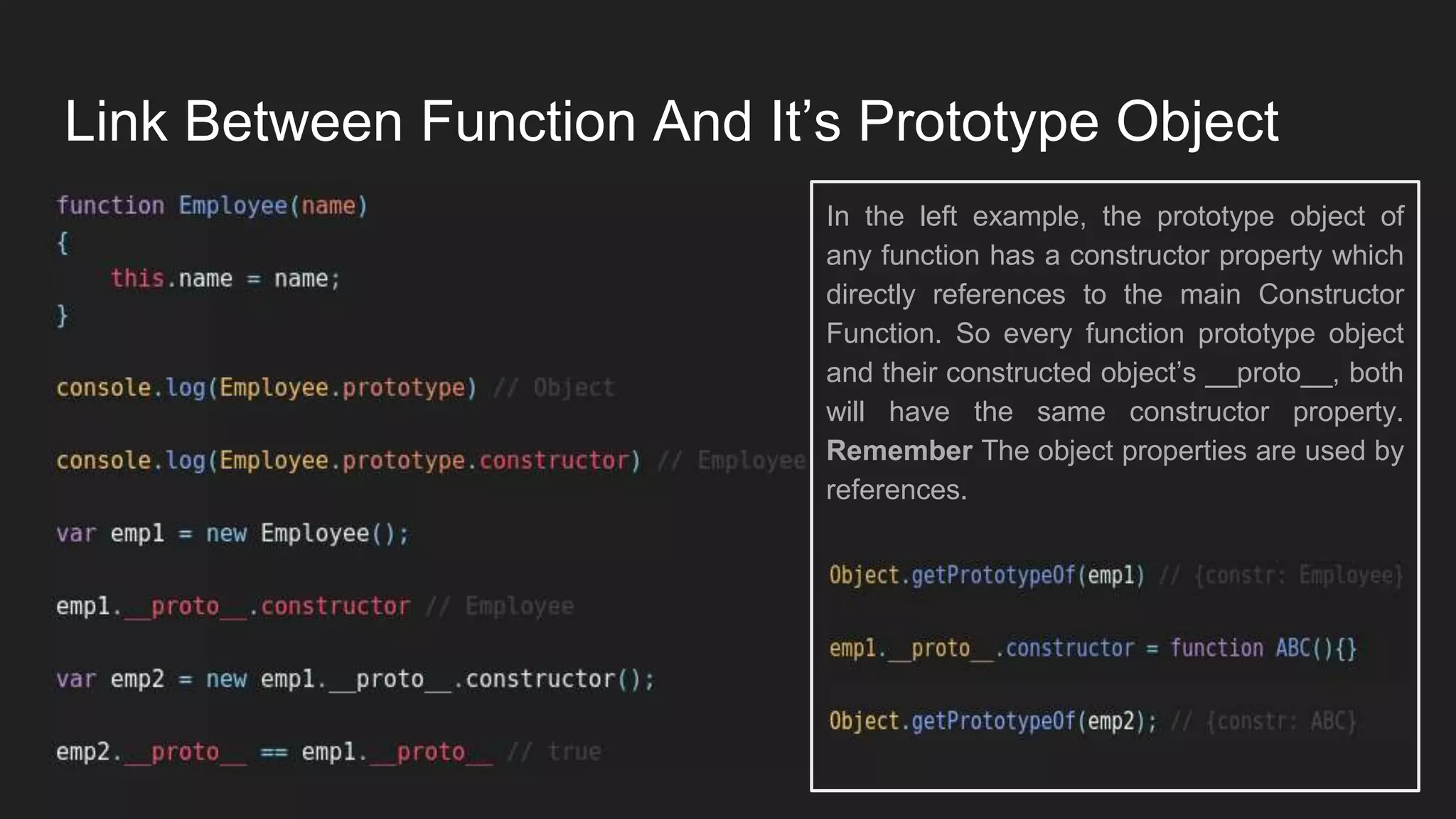The image size is (1456, 819).
Task: Click the slide title 'Link Between Function And It's Prototype Object'
Action: point(671,122)
